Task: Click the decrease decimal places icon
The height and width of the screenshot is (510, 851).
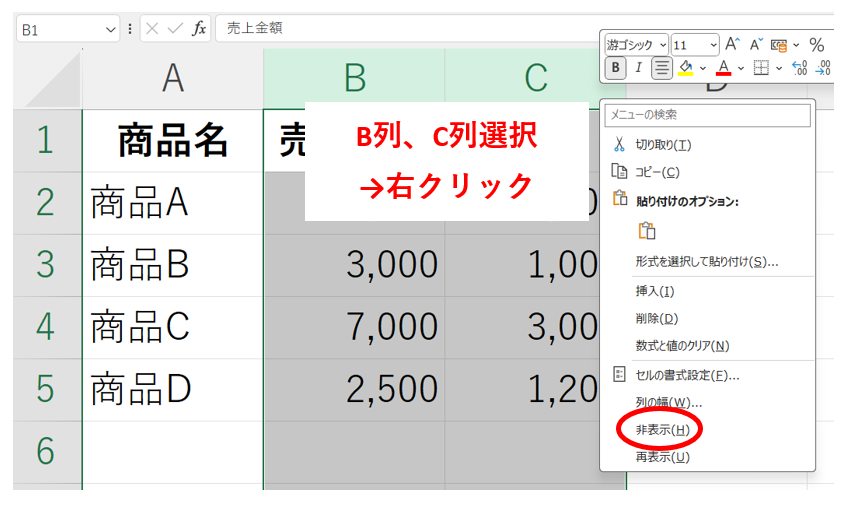Action: [823, 69]
